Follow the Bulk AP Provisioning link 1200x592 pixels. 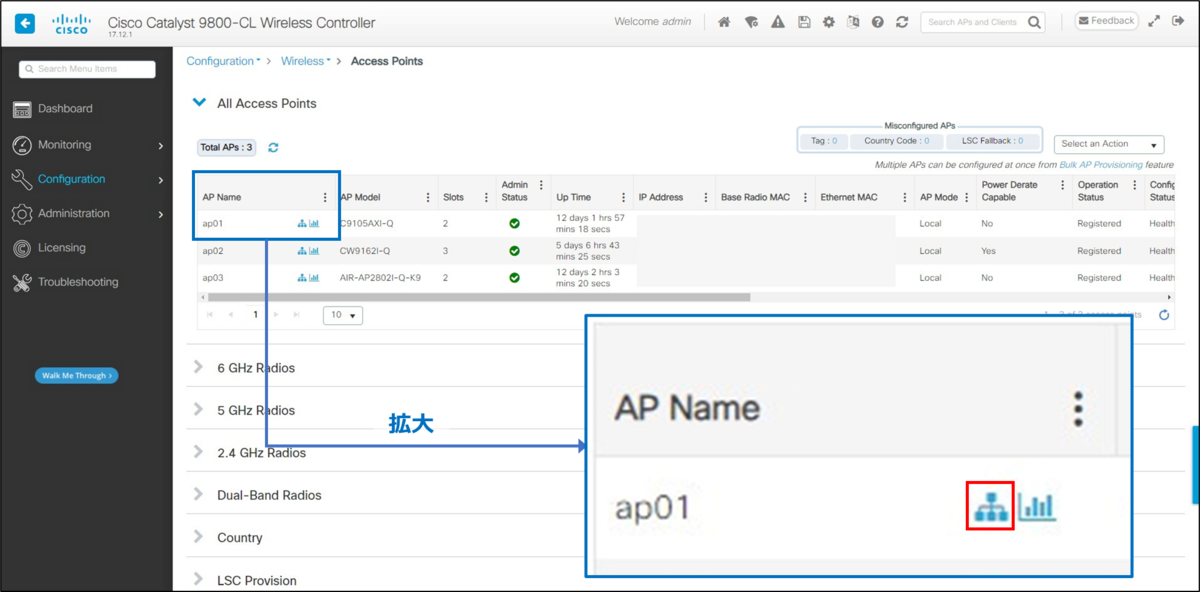(1101, 164)
